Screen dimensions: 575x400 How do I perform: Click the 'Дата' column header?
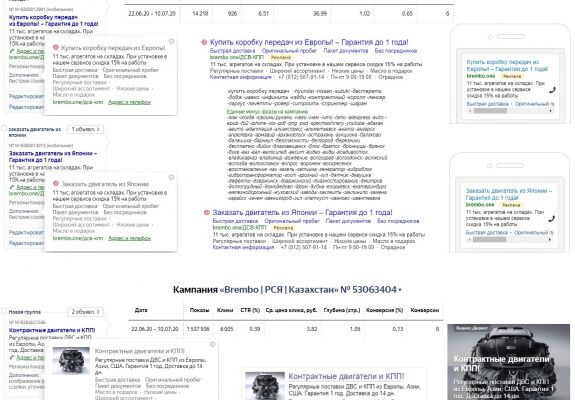click(x=141, y=310)
